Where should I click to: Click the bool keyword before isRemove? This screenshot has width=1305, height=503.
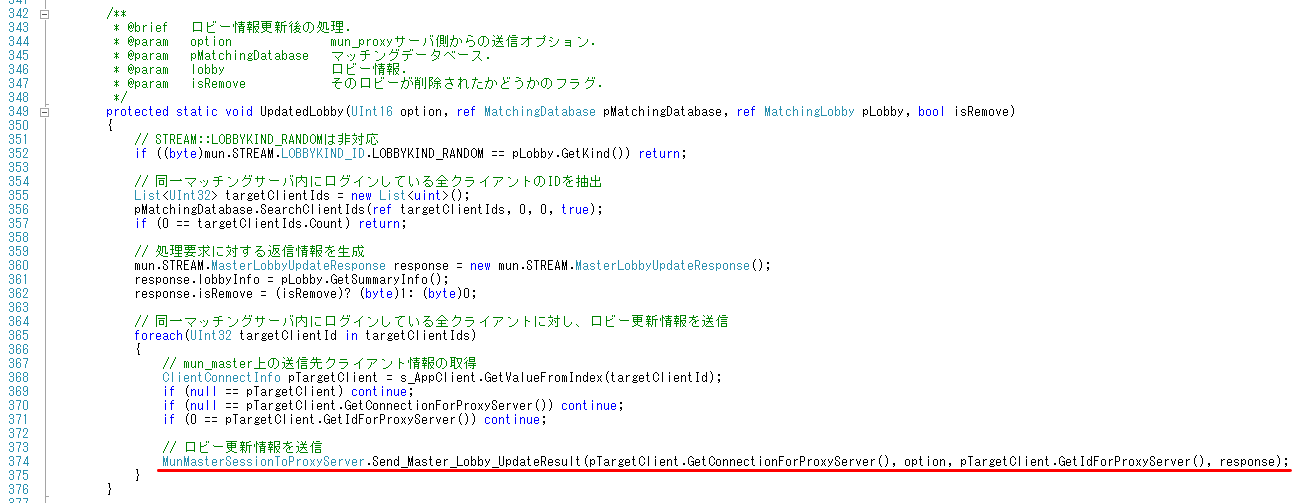pyautogui.click(x=931, y=112)
